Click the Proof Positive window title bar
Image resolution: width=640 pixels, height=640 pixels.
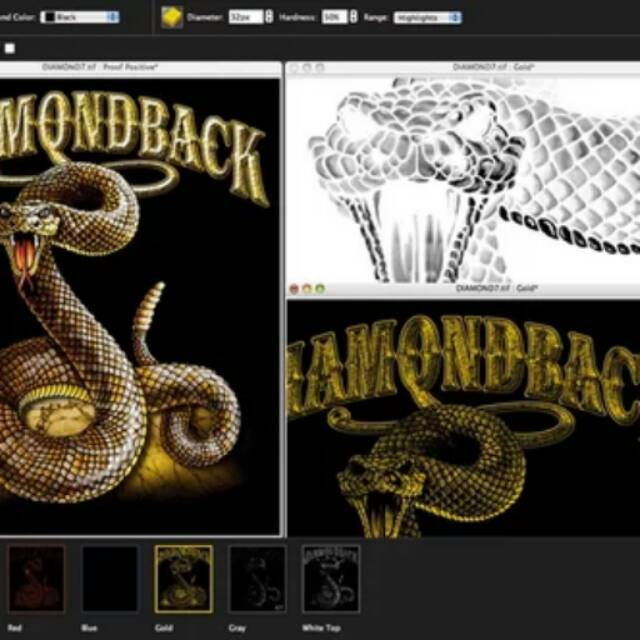[x=140, y=68]
